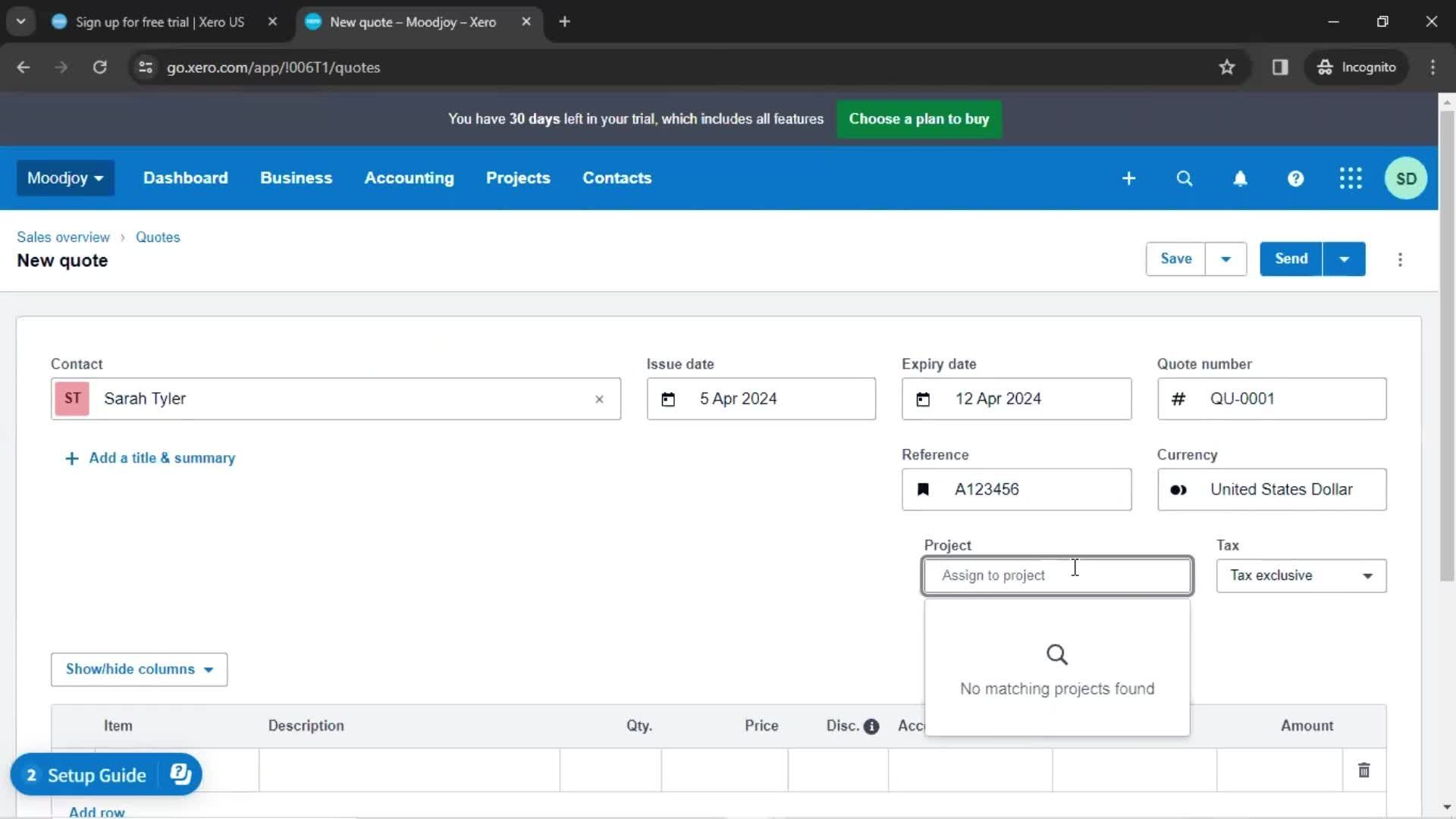Open the Contacts menu
Screen dimensions: 1456x819
point(617,178)
